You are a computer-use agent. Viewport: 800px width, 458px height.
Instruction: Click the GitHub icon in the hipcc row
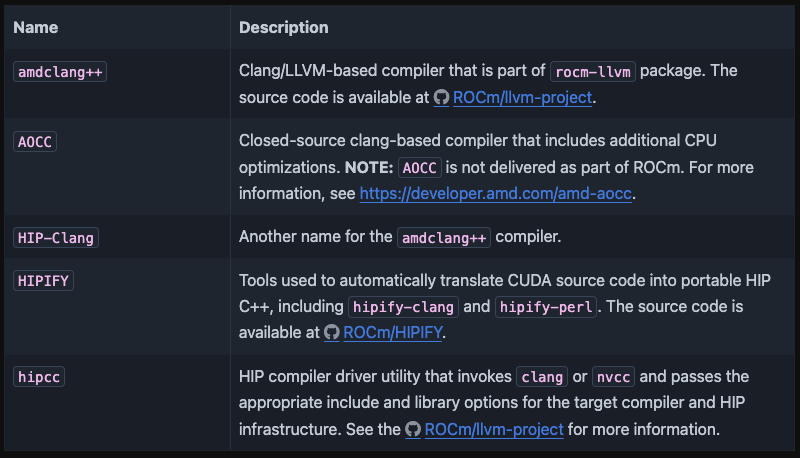tap(413, 430)
